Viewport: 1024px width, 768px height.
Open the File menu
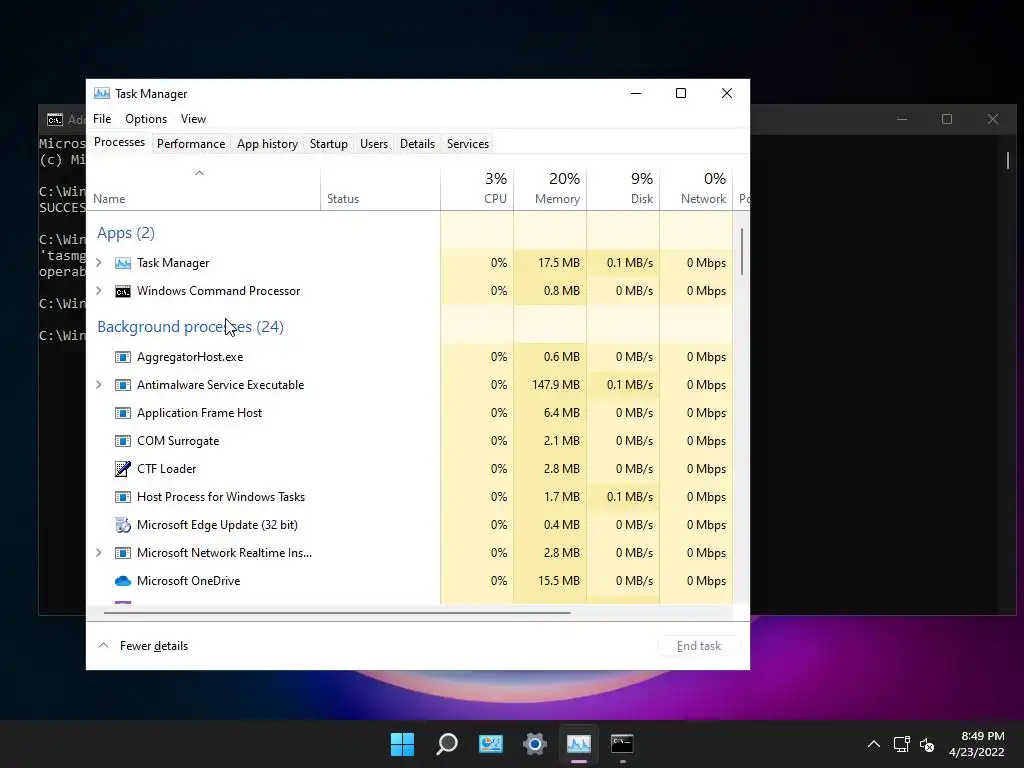coord(102,119)
